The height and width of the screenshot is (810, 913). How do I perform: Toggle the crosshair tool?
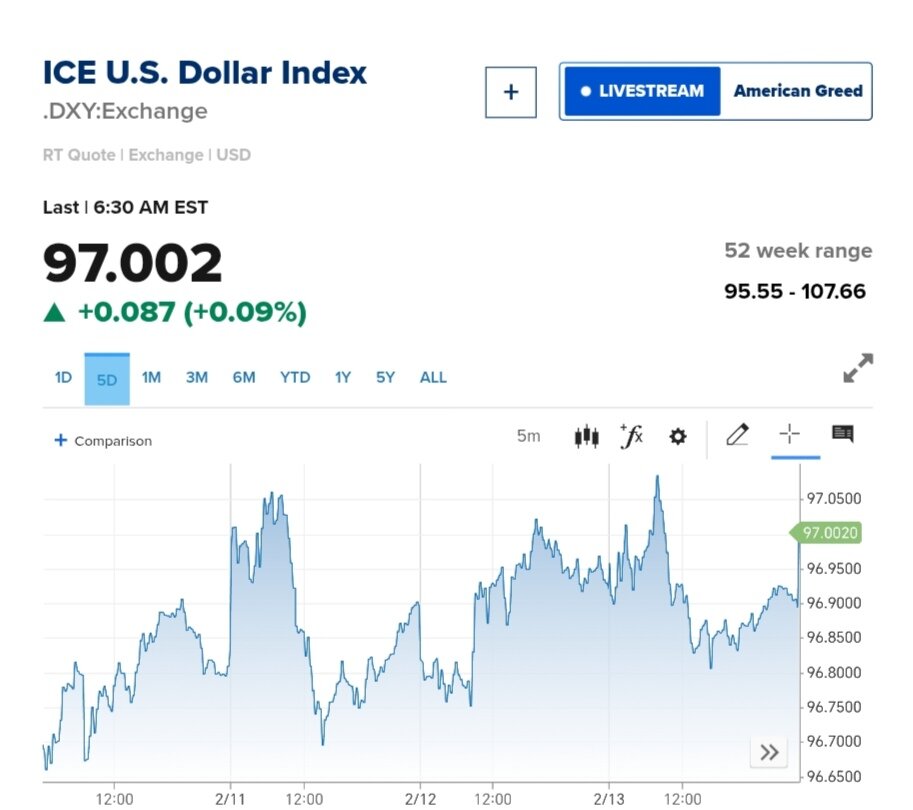pos(790,434)
